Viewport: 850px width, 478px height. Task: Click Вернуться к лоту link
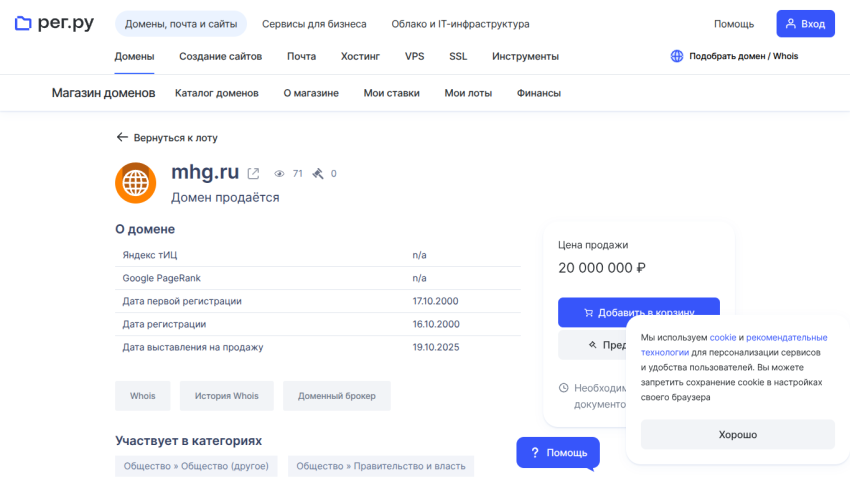pyautogui.click(x=176, y=138)
